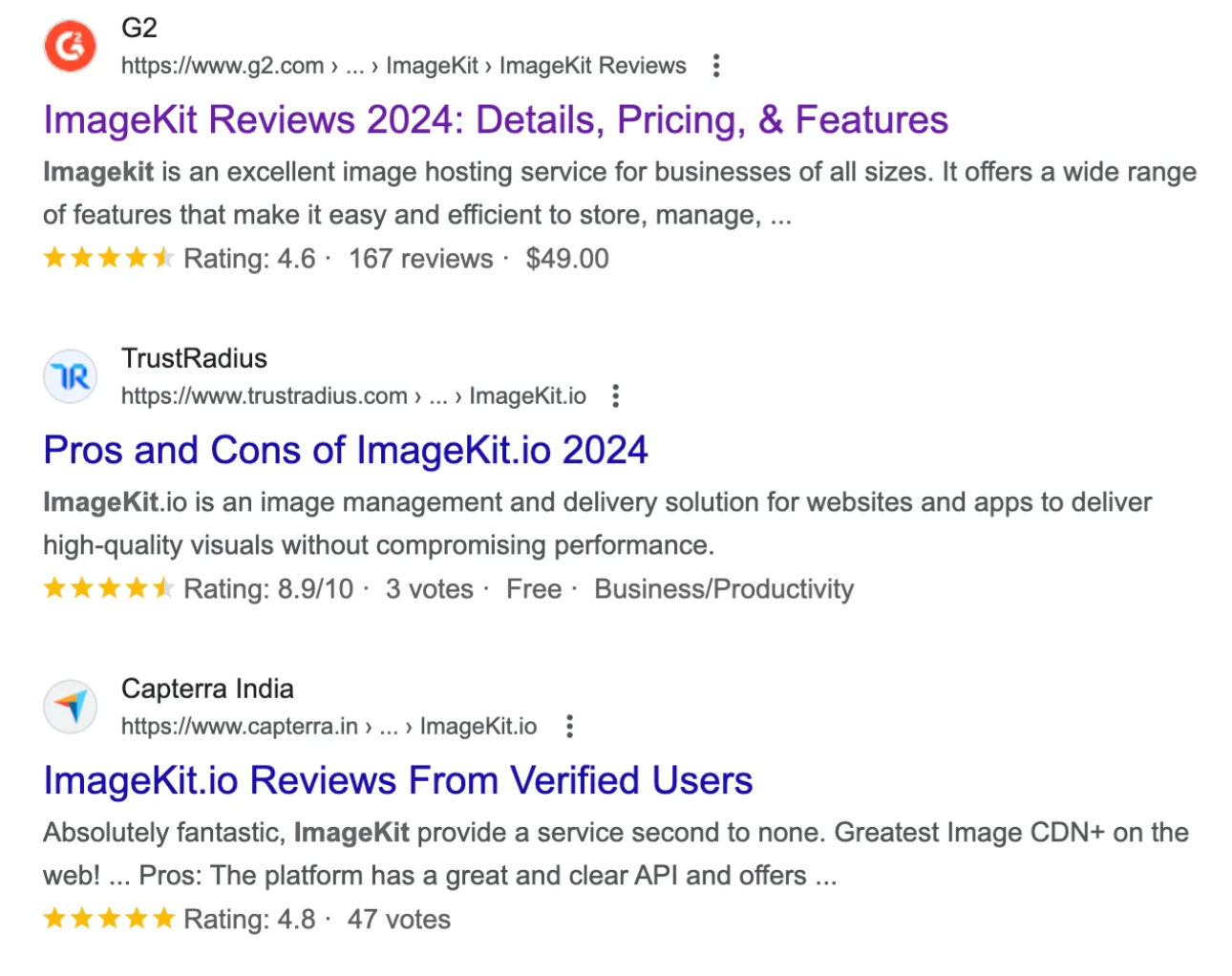Click the g2.com breadcrumb URL
This screenshot has height=976, width=1232.
(403, 66)
